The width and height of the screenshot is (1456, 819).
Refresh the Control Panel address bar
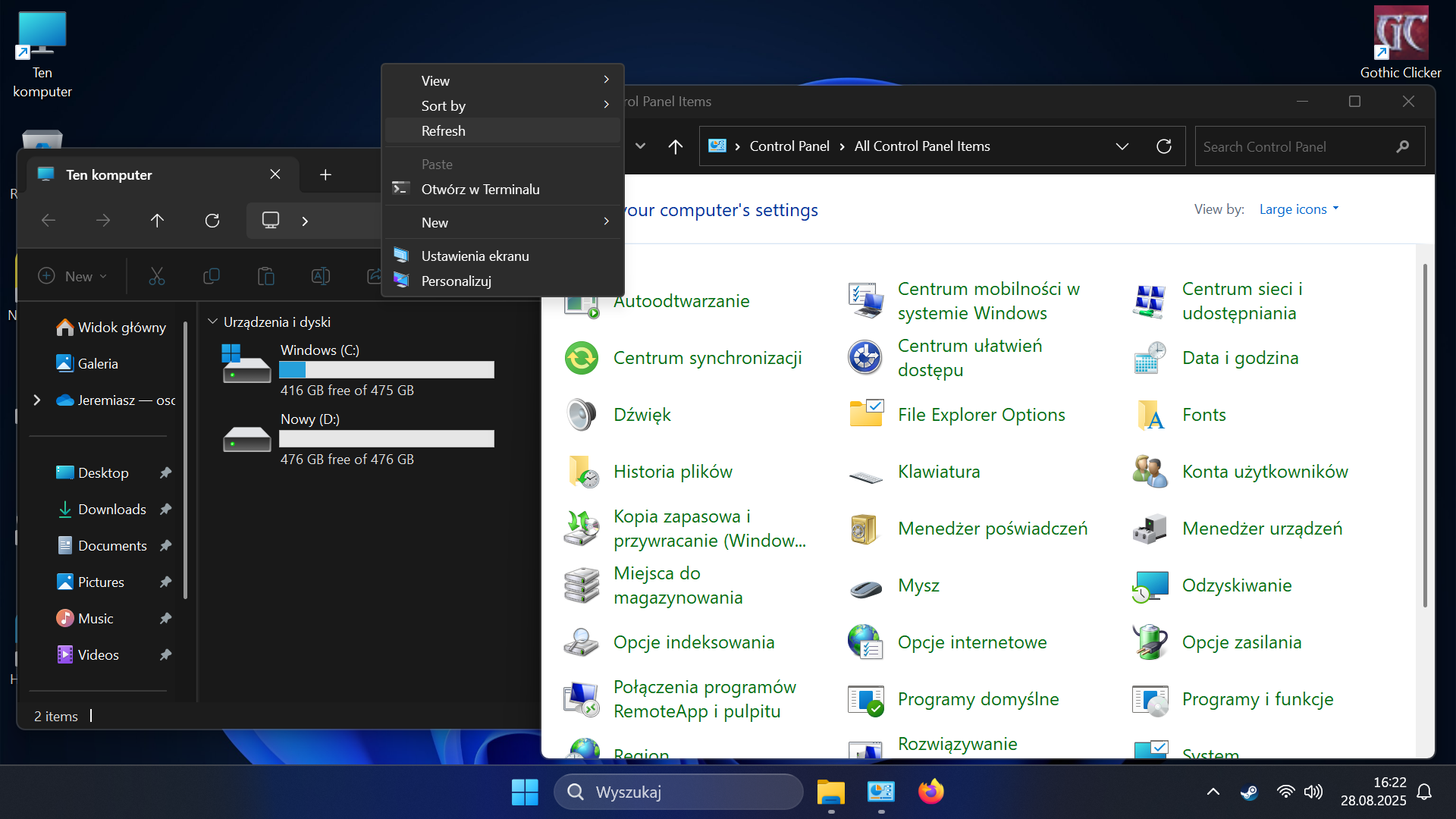point(1163,146)
